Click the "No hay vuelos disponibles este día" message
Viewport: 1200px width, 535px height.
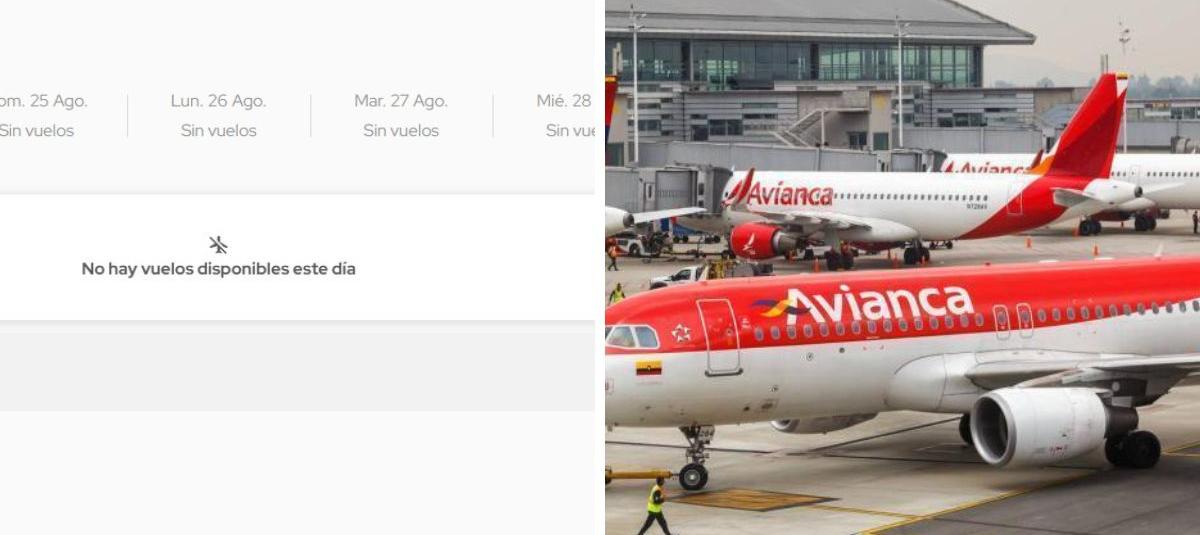tap(218, 269)
